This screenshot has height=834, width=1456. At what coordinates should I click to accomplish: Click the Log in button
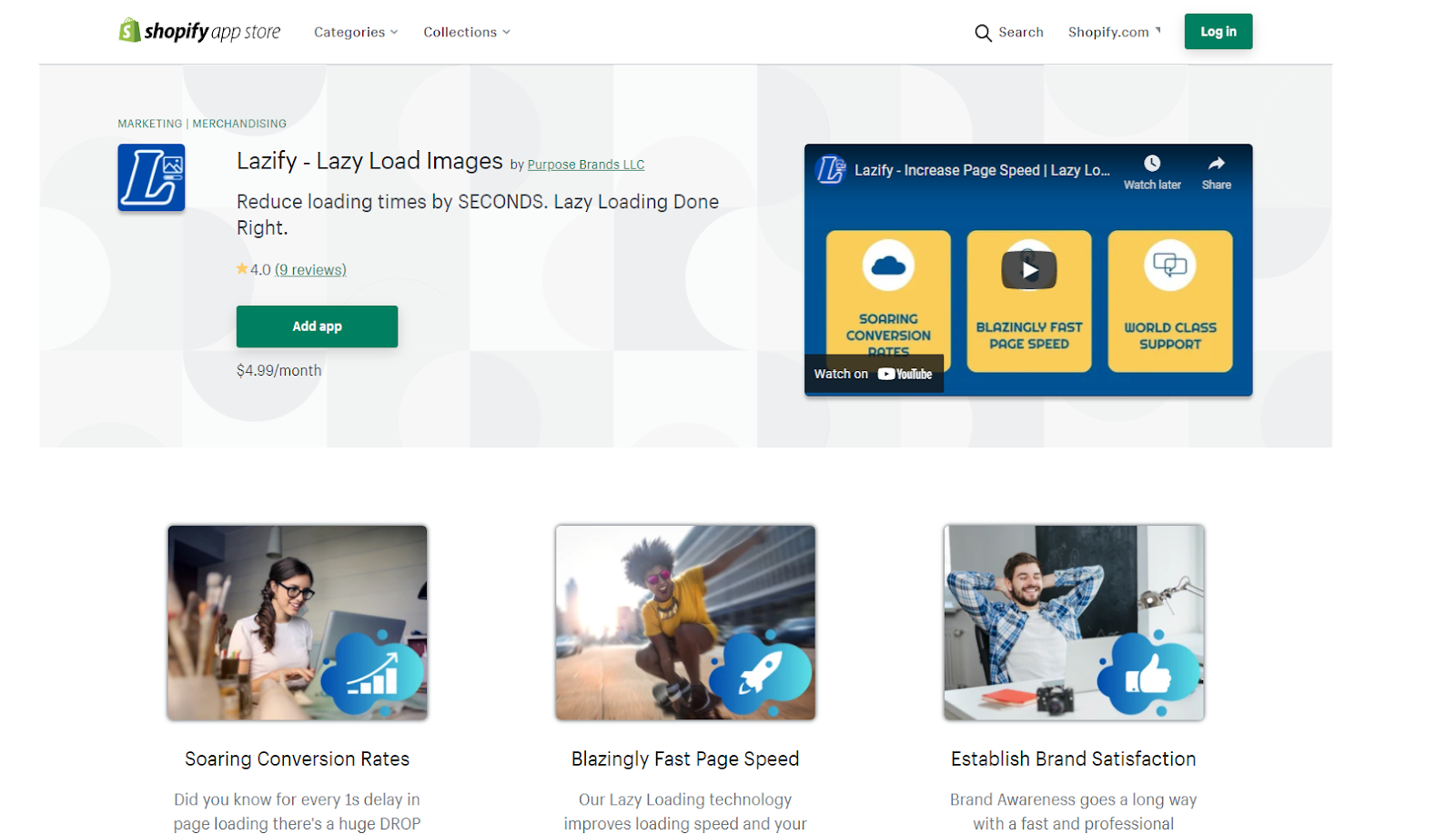pos(1218,32)
